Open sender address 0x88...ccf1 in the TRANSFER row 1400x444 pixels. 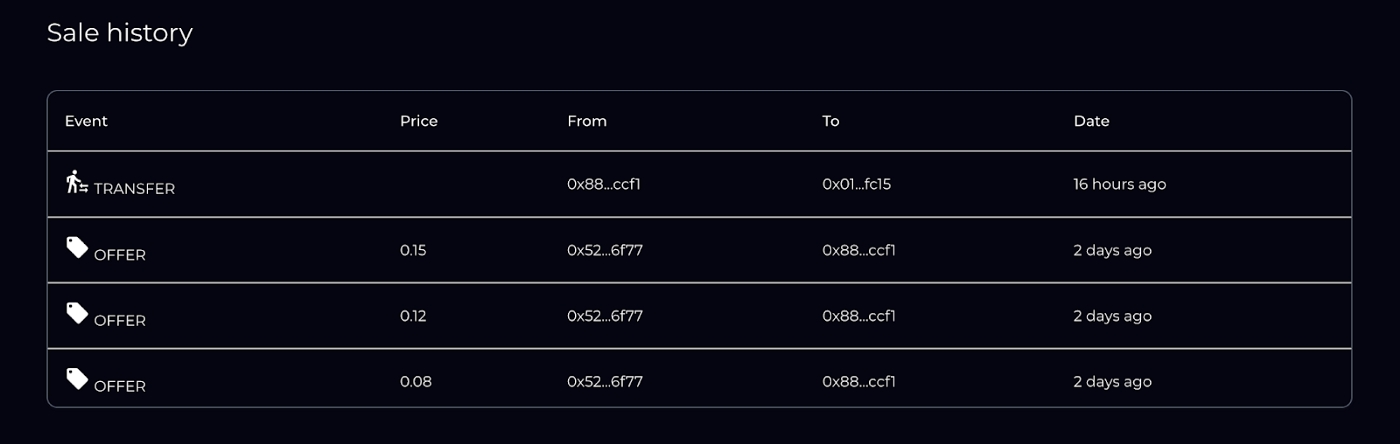point(603,184)
